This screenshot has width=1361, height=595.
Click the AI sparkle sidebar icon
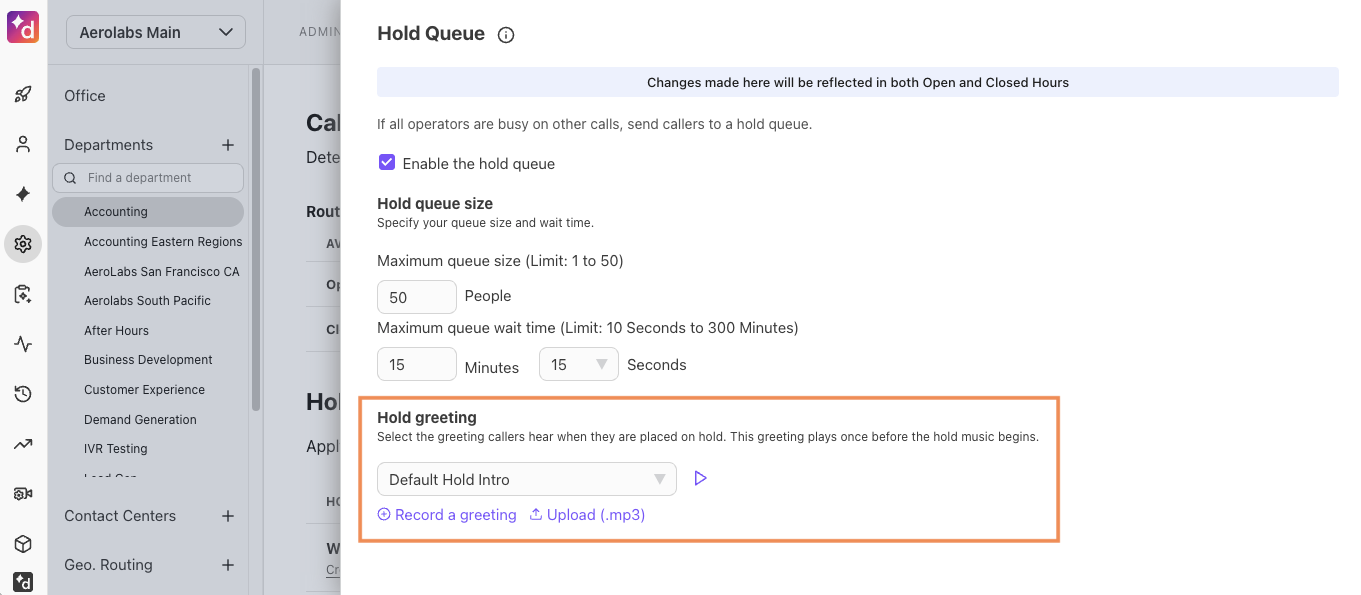tap(23, 194)
